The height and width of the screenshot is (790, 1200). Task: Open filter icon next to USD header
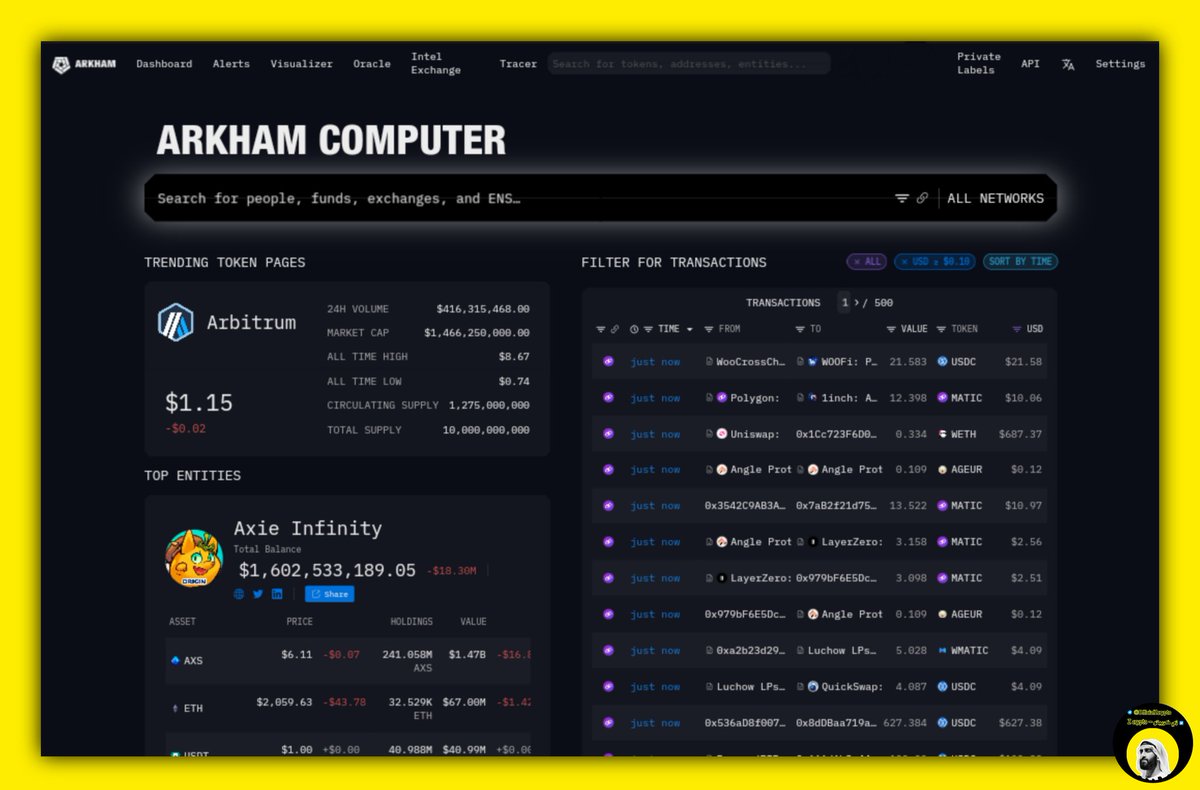click(x=1017, y=329)
